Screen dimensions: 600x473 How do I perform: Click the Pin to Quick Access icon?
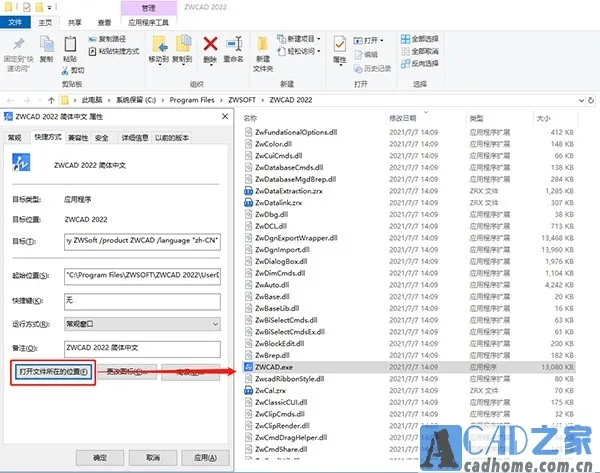(18, 44)
